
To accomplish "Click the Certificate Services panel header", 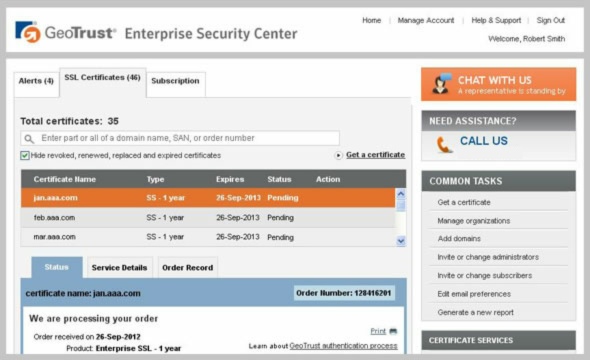I will (499, 340).
